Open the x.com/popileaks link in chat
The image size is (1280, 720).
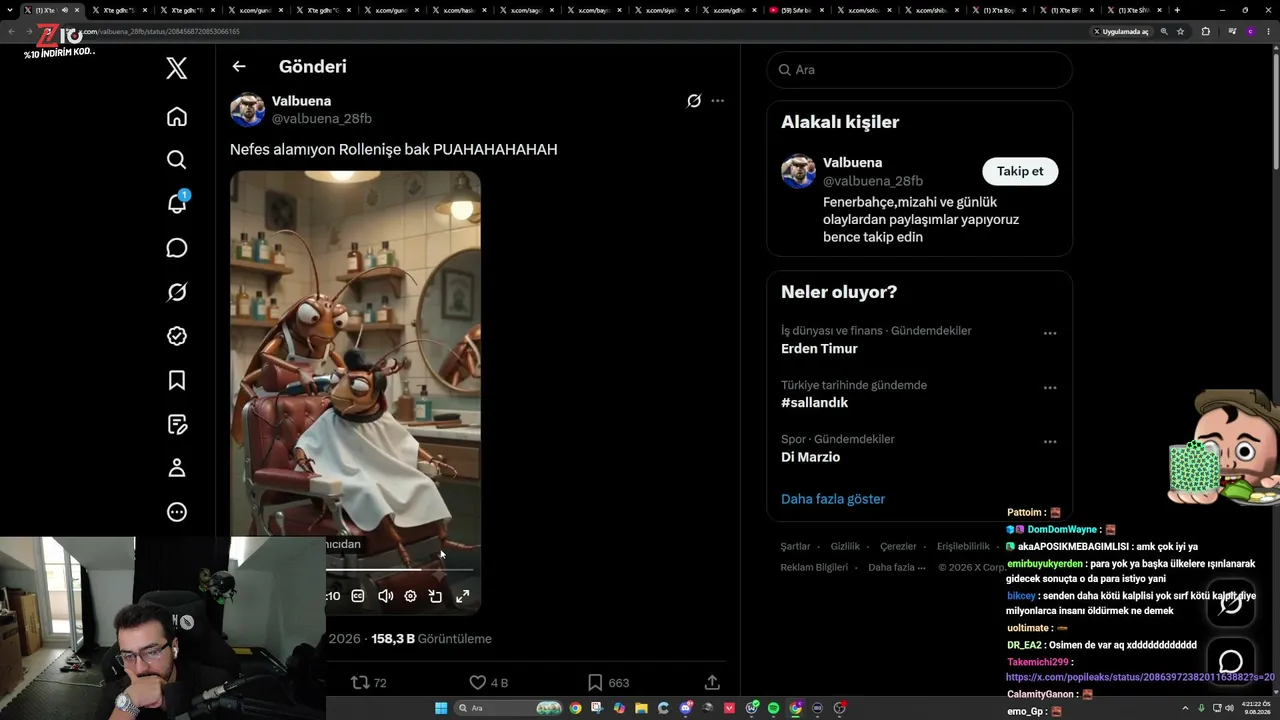[1140, 678]
